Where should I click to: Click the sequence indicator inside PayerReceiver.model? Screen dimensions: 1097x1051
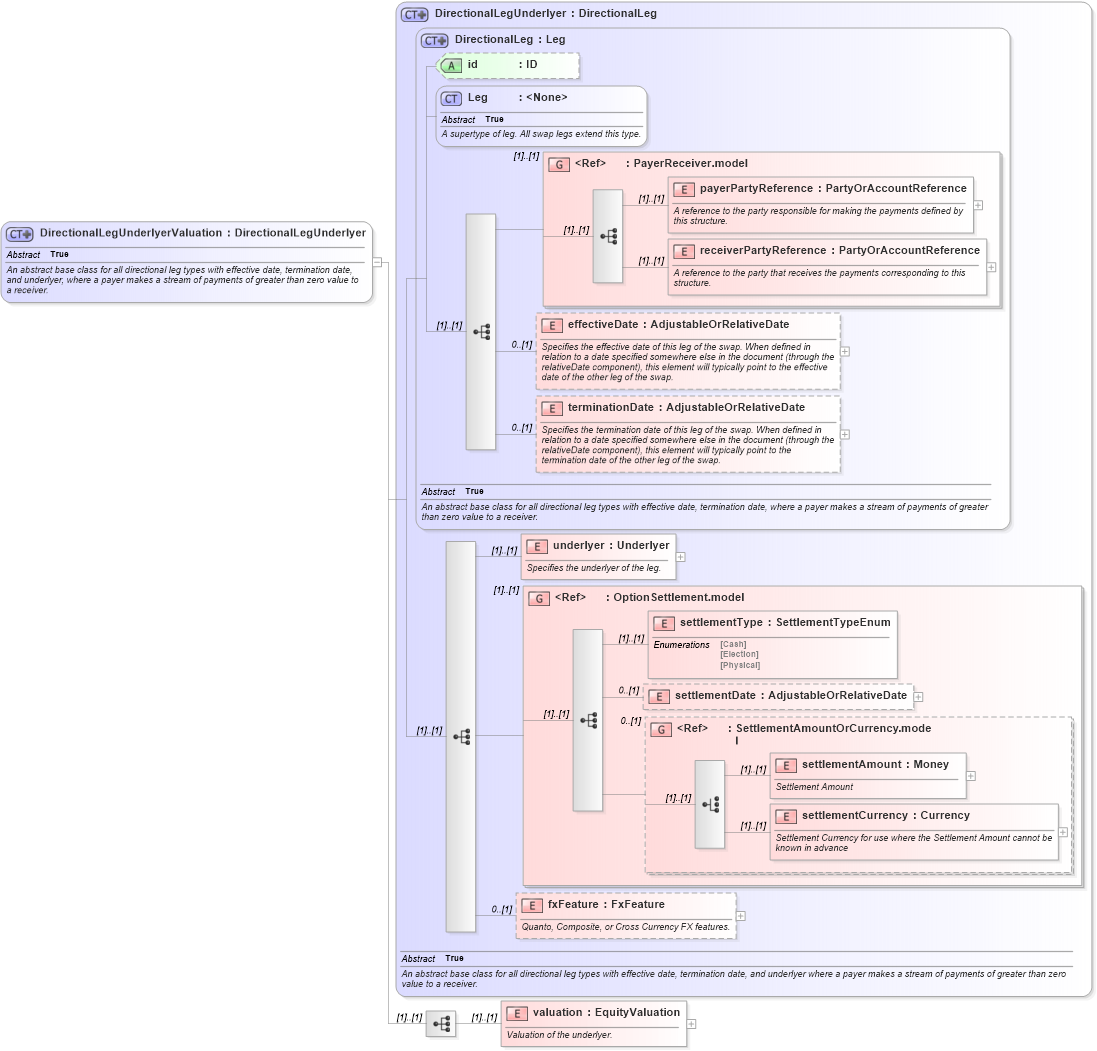[x=607, y=236]
